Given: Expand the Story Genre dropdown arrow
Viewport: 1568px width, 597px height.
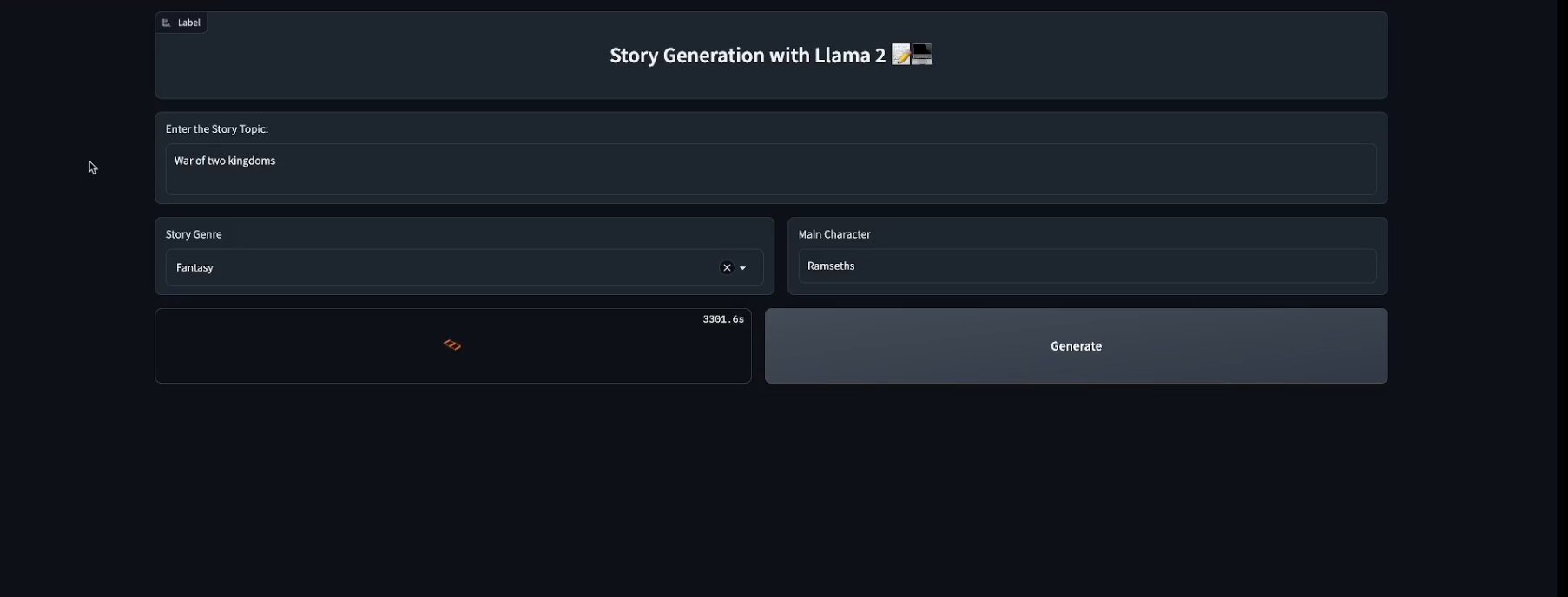Looking at the screenshot, I should point(743,268).
